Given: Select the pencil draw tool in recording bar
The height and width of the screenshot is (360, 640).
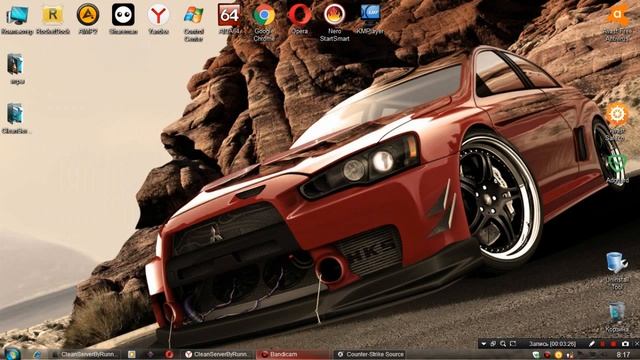Looking at the screenshot, I should point(591,344).
